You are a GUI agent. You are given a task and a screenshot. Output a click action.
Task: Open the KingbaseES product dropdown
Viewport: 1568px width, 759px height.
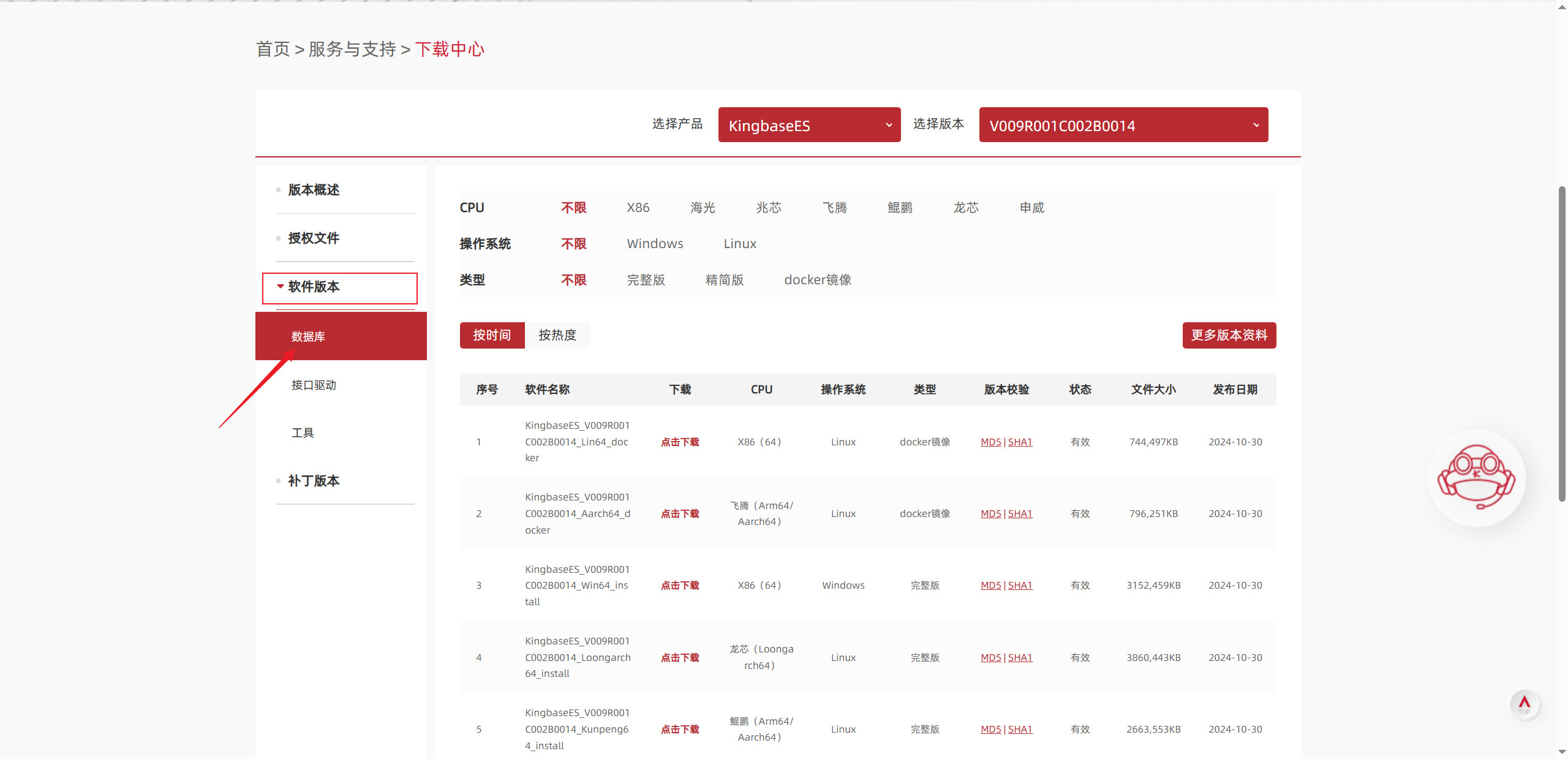click(x=809, y=125)
